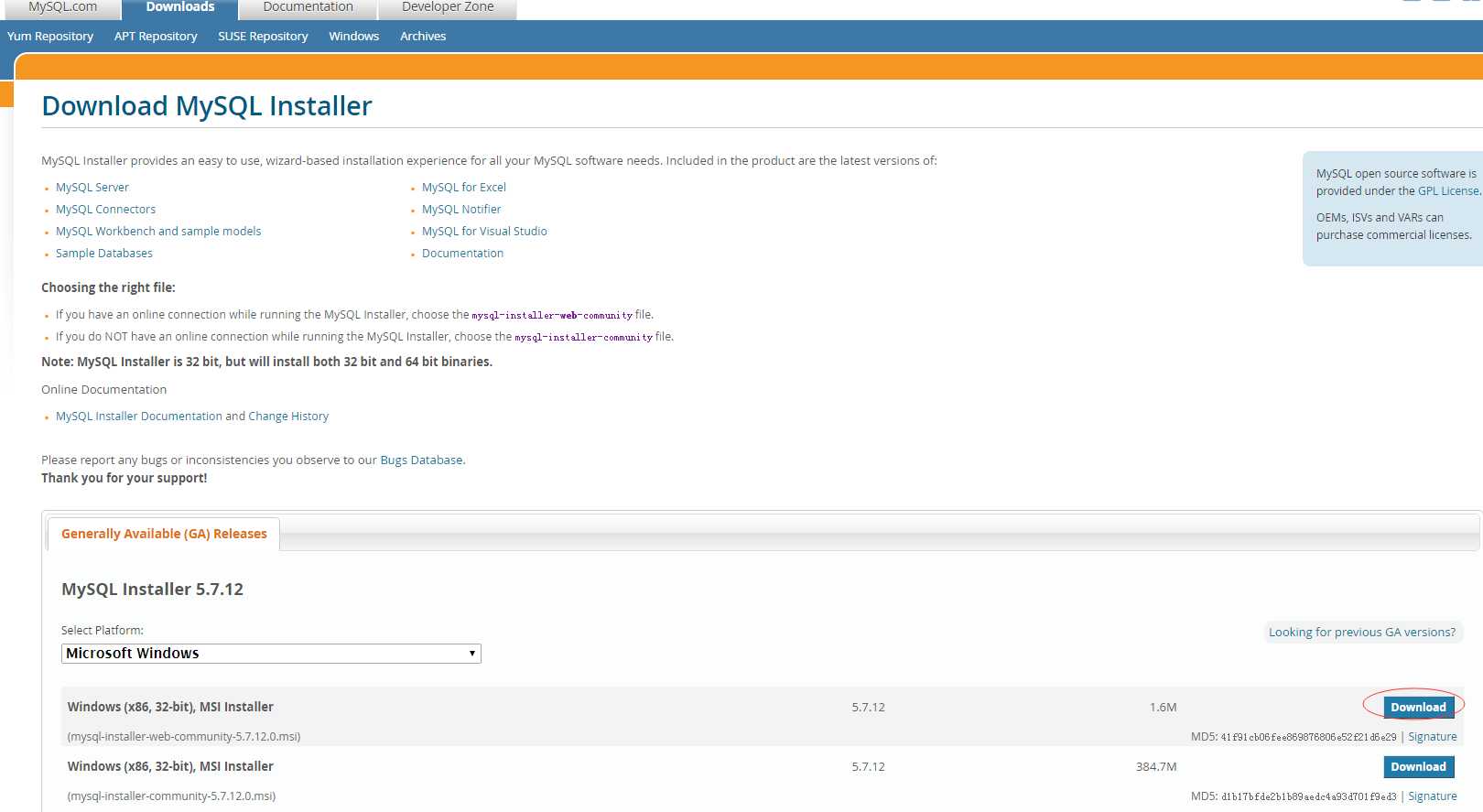Go to Yum Repository in the submenu
This screenshot has height=812, width=1483.
click(50, 37)
